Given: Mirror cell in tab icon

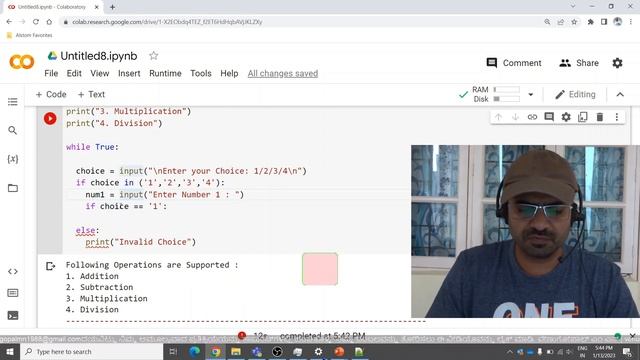Looking at the screenshot, I should pyautogui.click(x=583, y=117).
